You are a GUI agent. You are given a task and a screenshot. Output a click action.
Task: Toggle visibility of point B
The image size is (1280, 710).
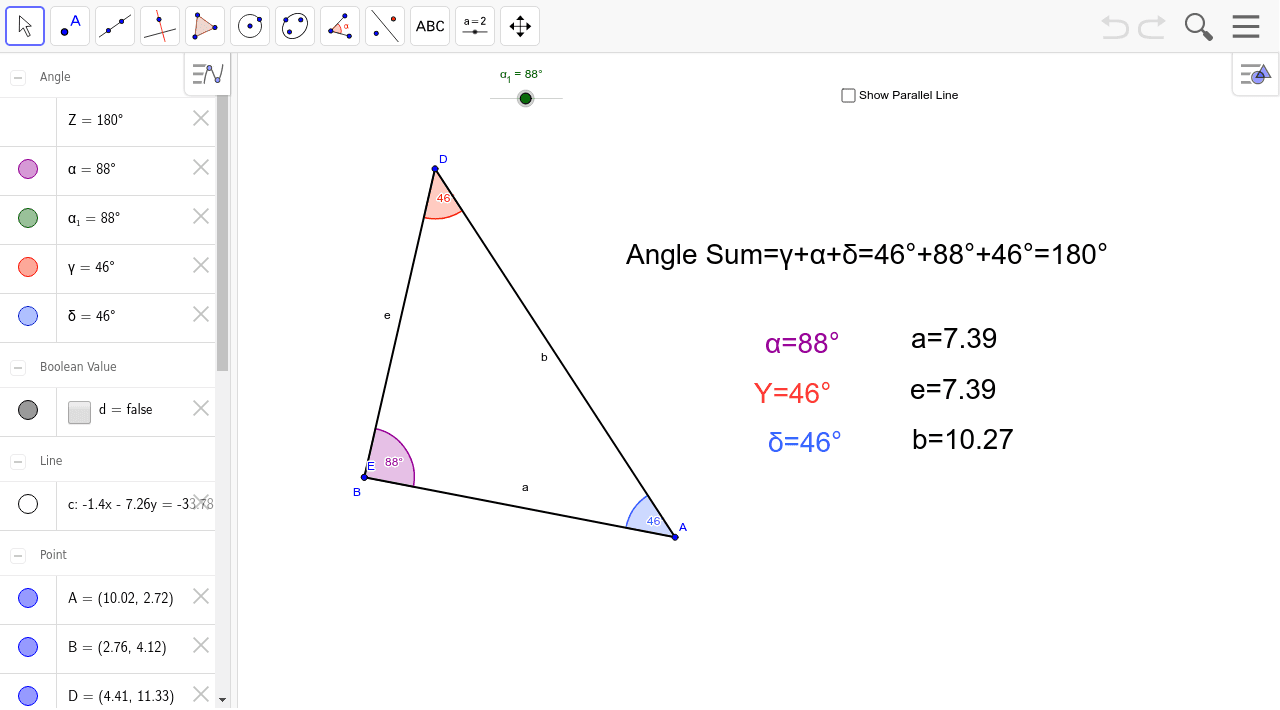28,647
